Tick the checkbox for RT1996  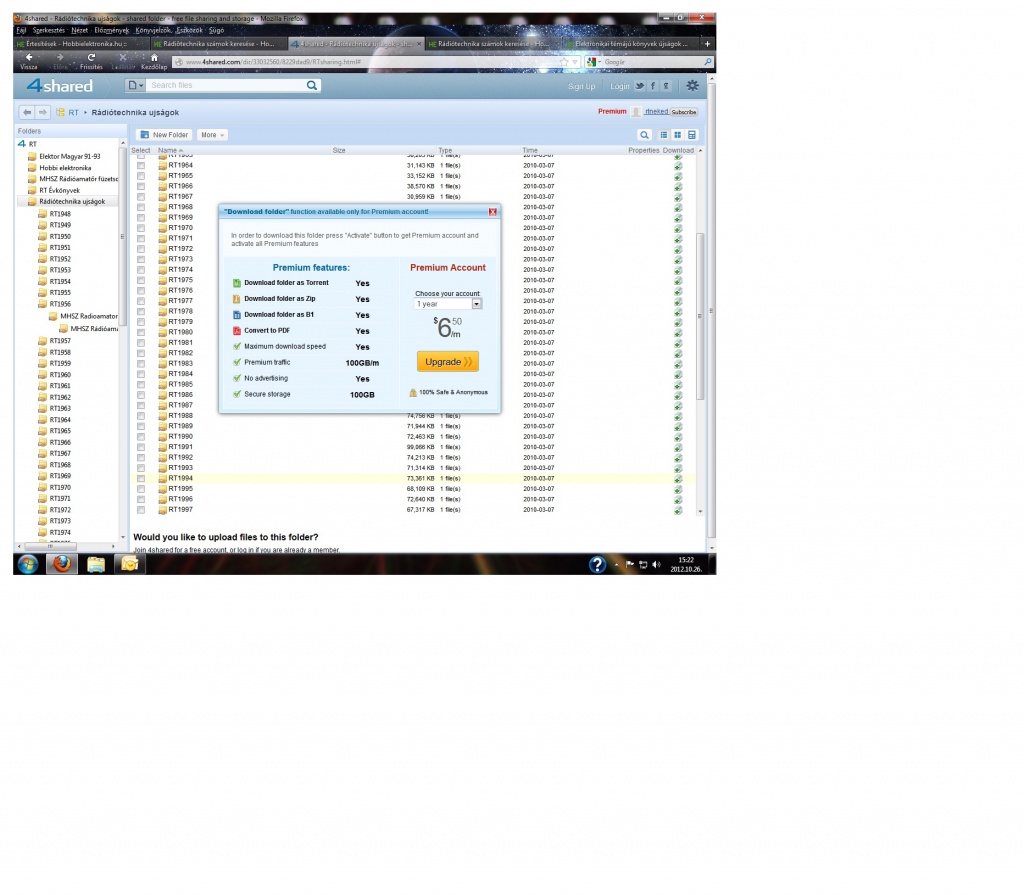tap(141, 500)
